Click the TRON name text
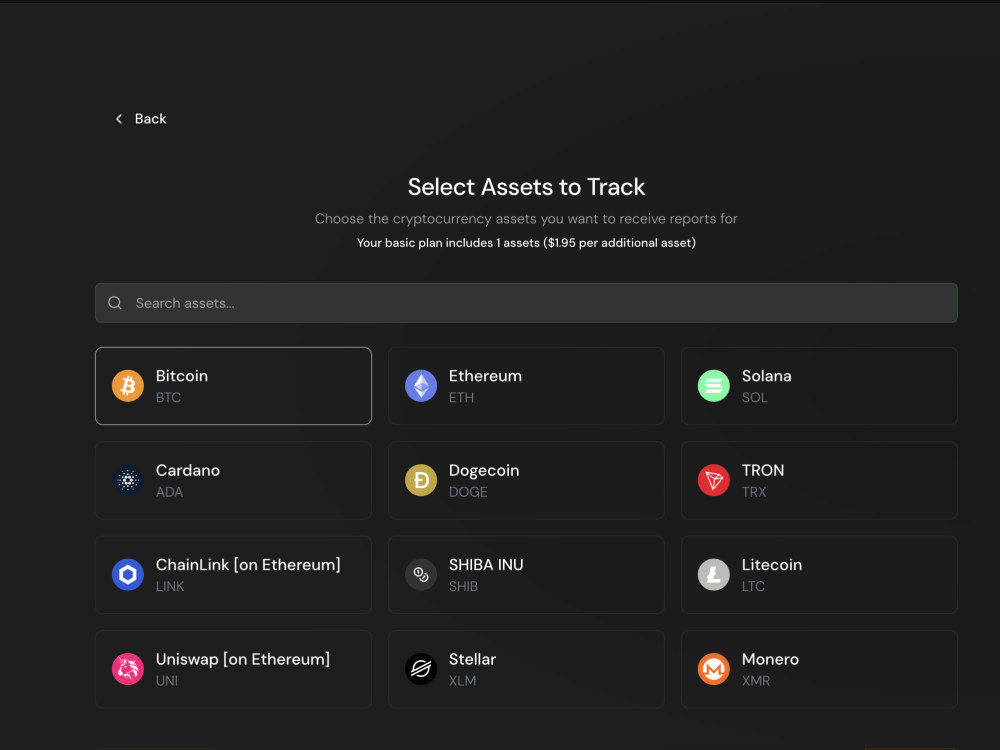The width and height of the screenshot is (1000, 750). (763, 470)
